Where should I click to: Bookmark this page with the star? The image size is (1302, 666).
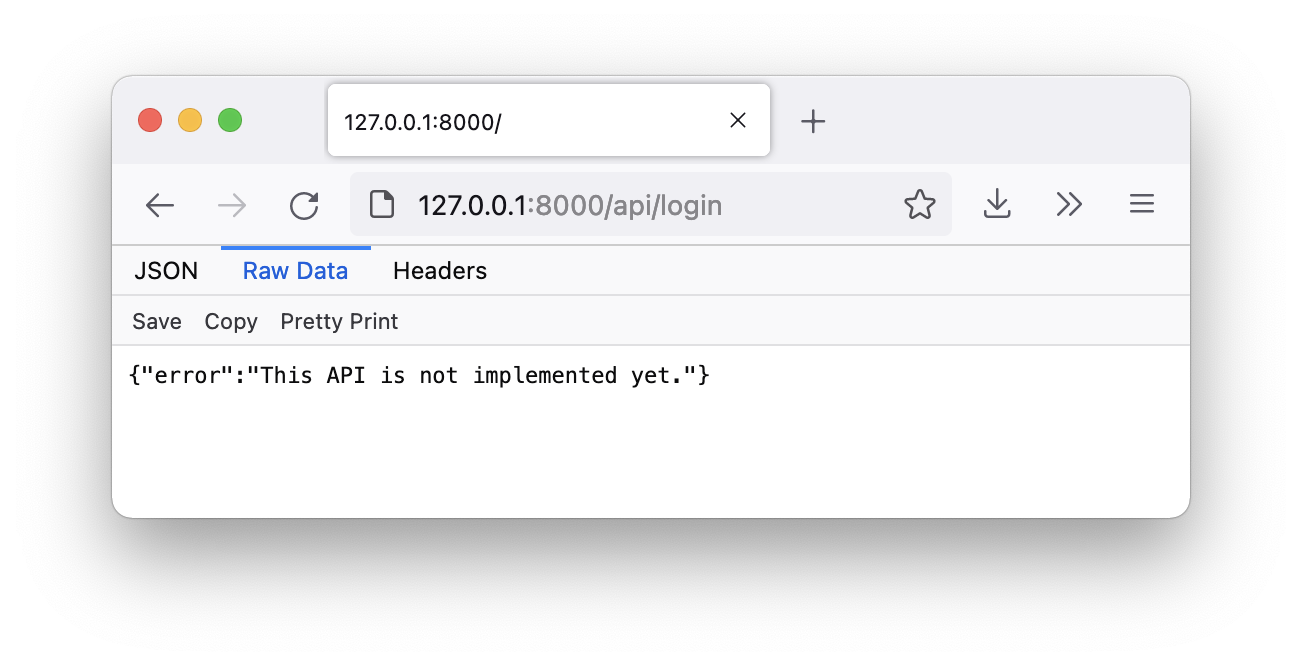[x=919, y=205]
